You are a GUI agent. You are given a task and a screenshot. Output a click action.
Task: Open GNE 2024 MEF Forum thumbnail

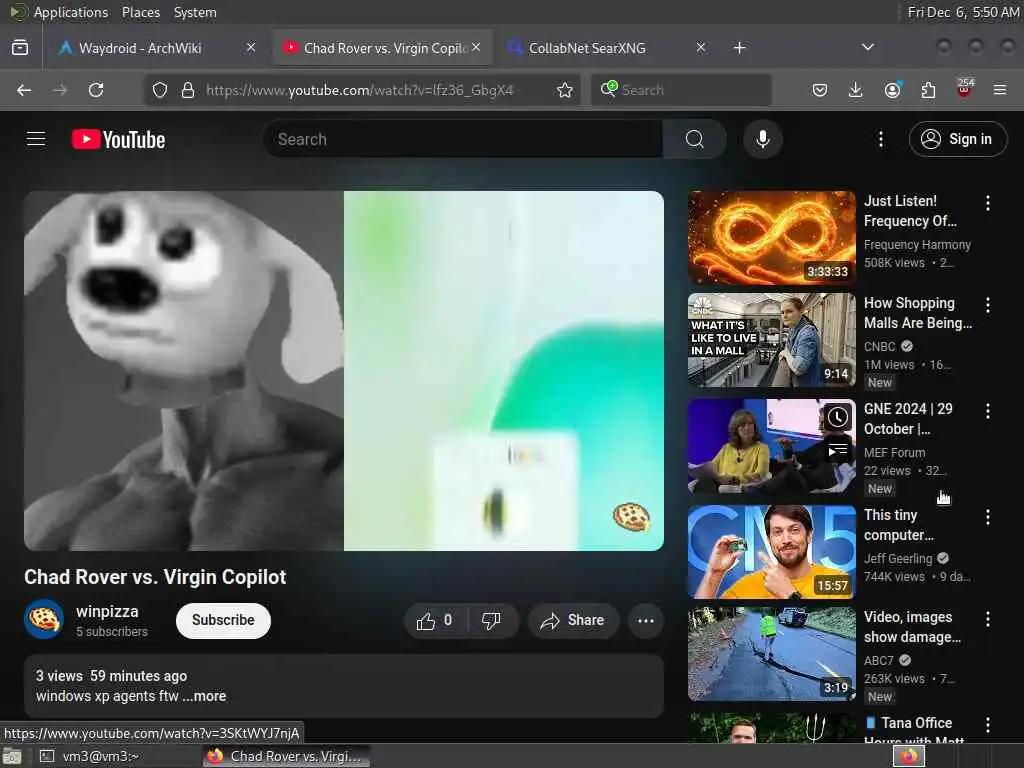[771, 446]
